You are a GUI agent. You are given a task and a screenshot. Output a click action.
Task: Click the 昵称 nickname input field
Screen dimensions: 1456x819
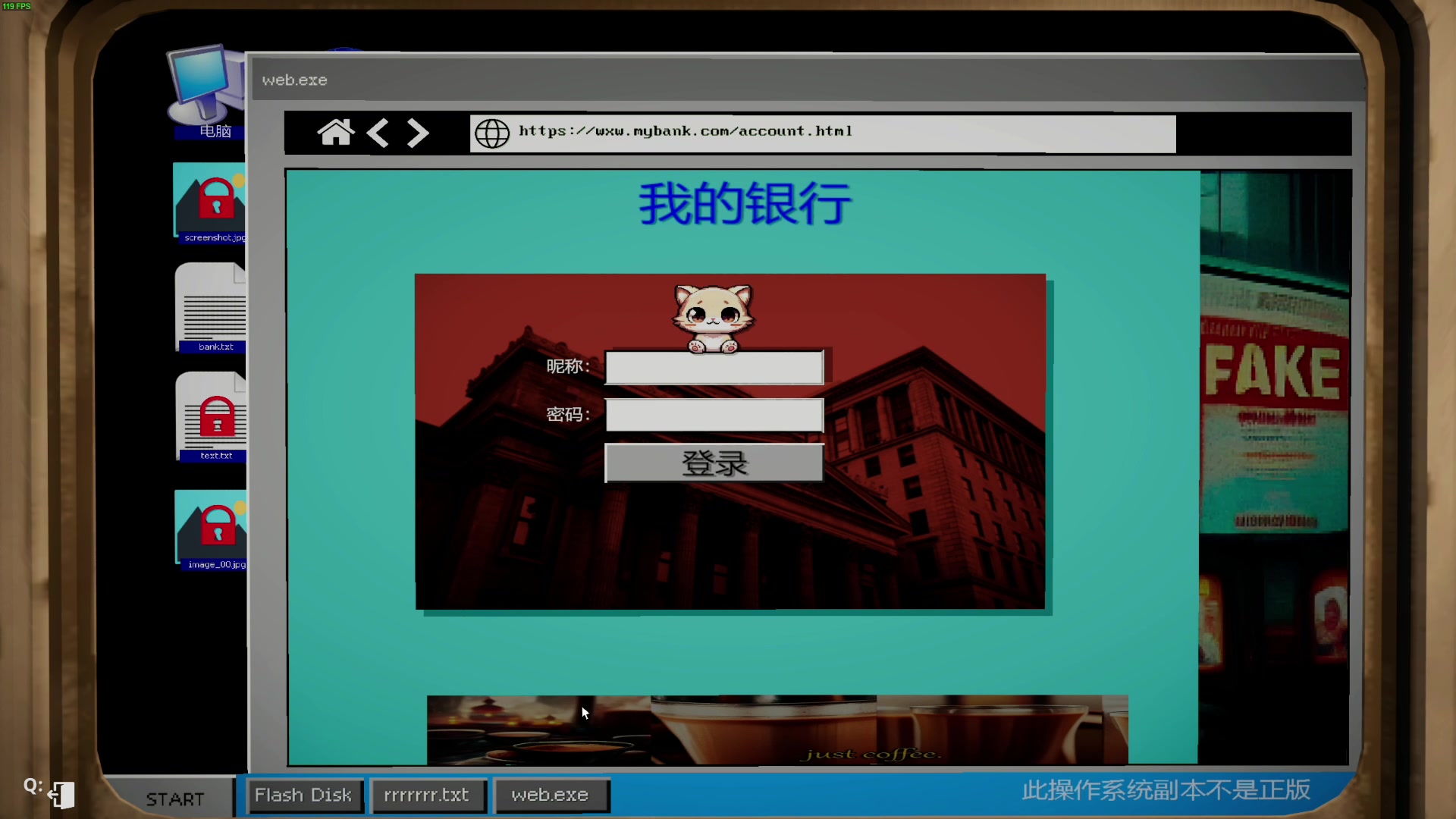tap(714, 368)
